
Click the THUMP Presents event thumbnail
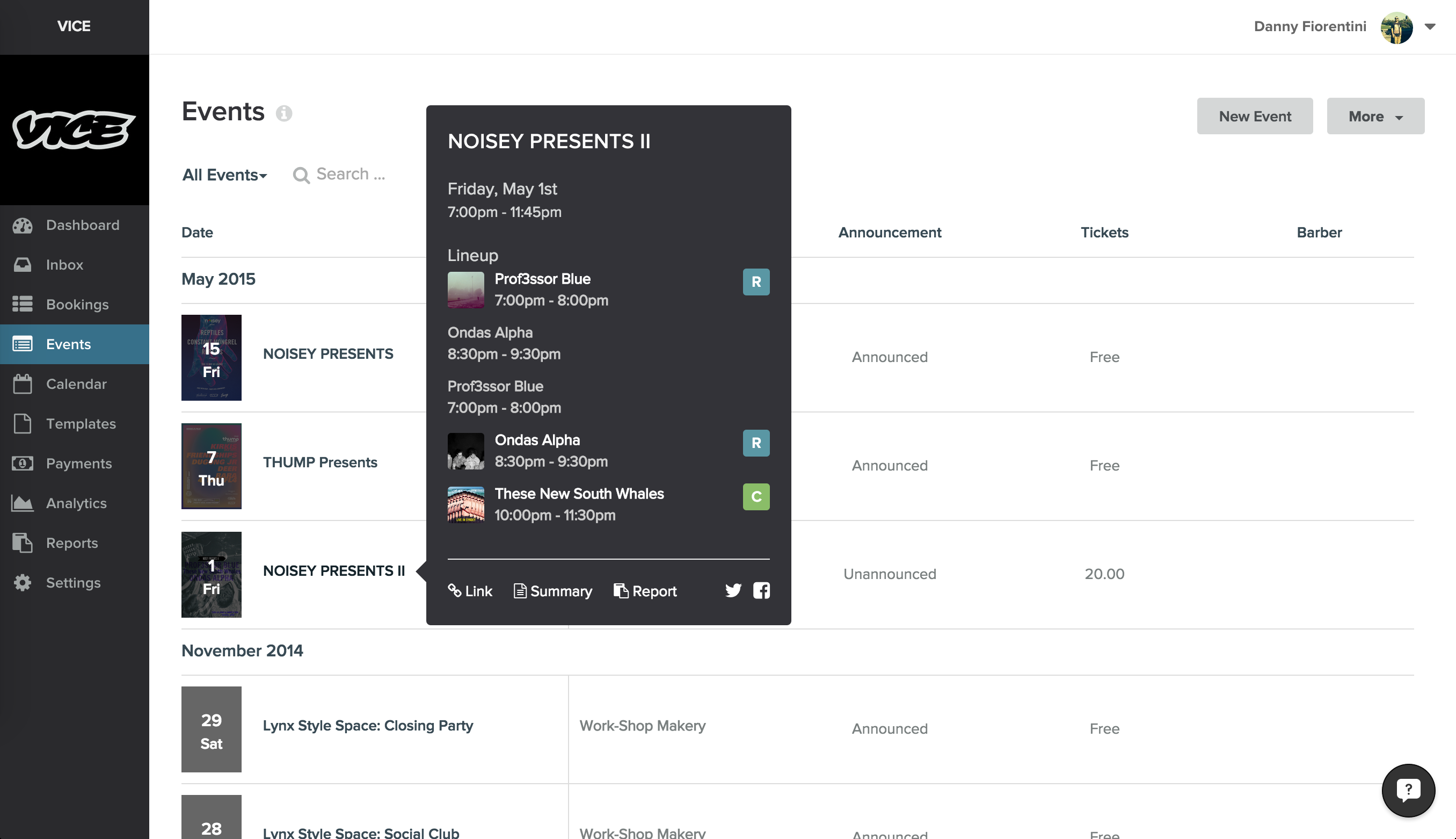(x=212, y=466)
